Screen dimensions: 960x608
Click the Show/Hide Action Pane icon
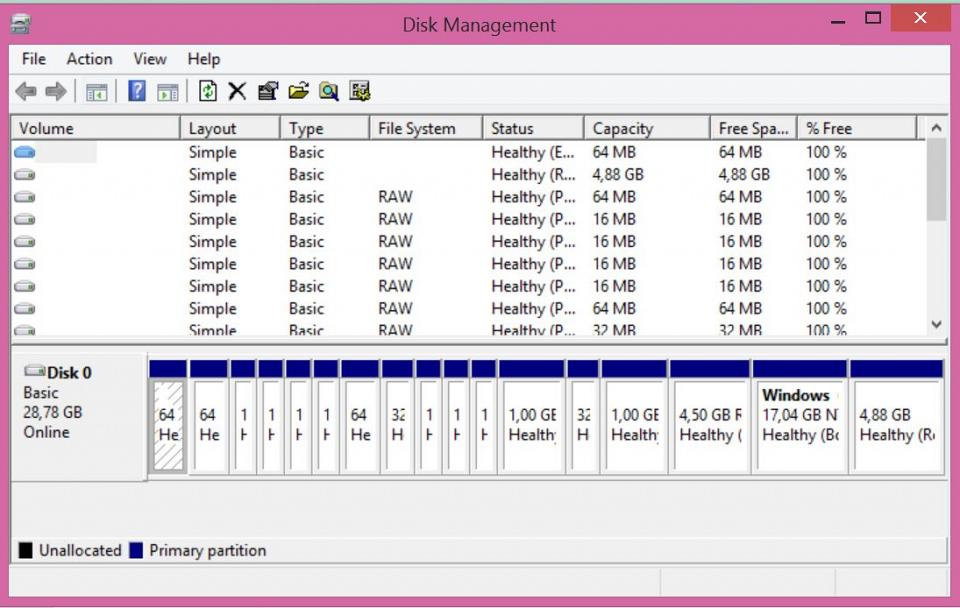tap(168, 92)
